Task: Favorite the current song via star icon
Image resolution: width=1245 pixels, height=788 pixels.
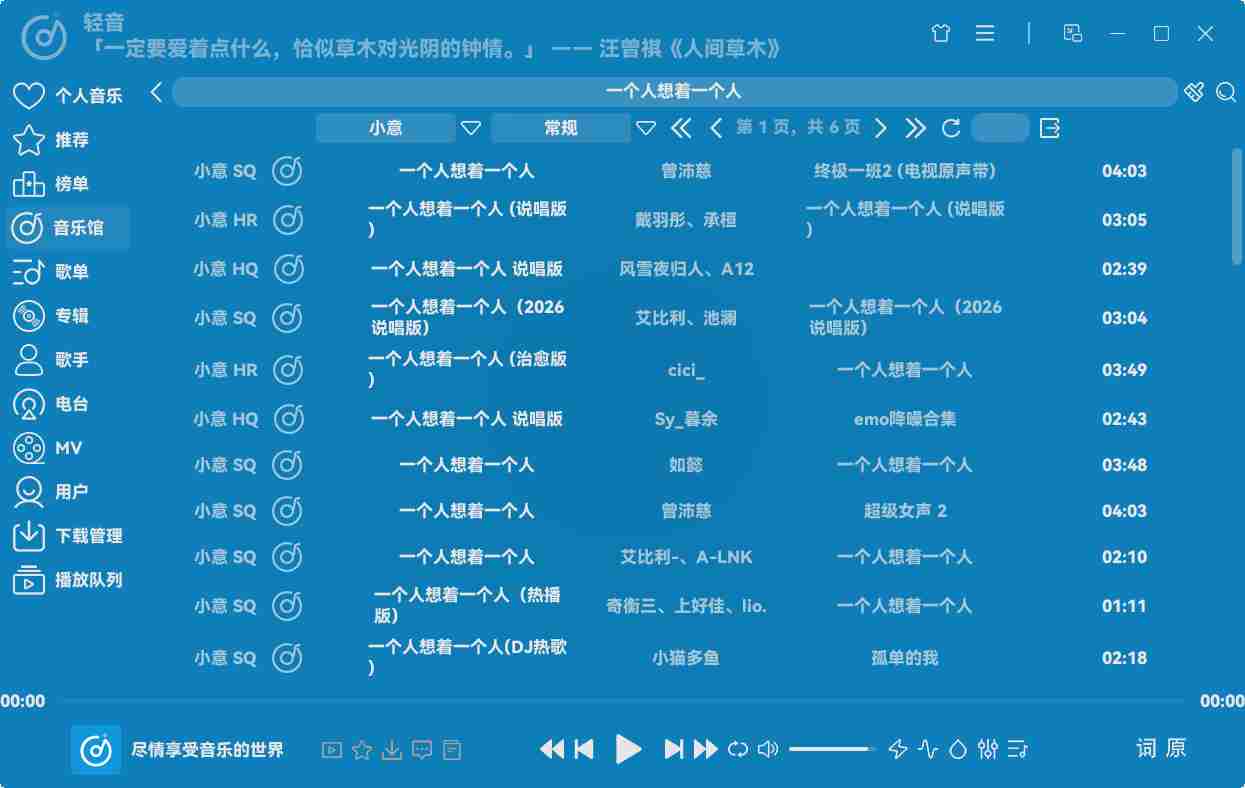Action: [x=361, y=748]
